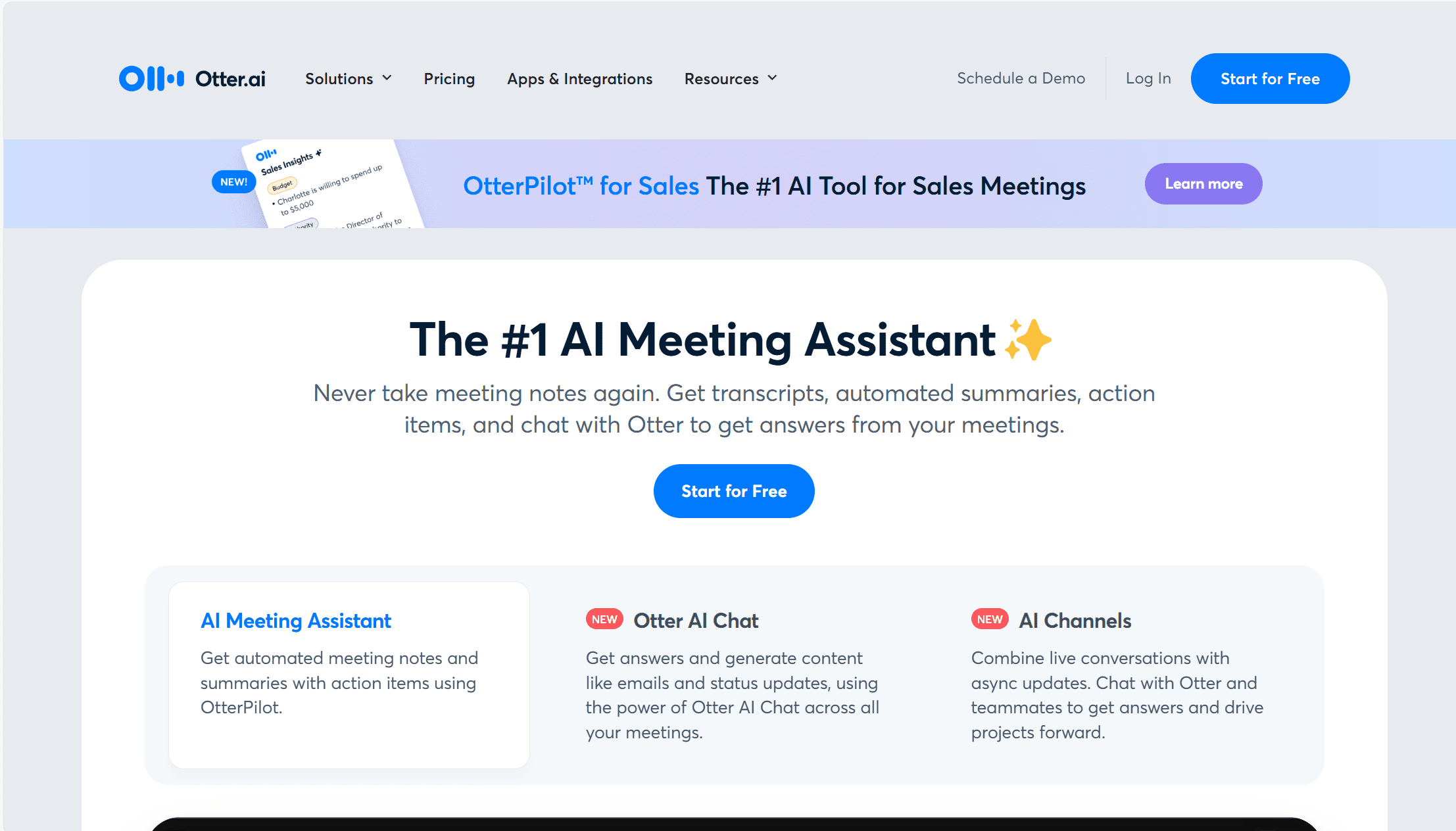Screen dimensions: 1456x831
Task: Click the Learn more banner button
Action: pos(1203,183)
